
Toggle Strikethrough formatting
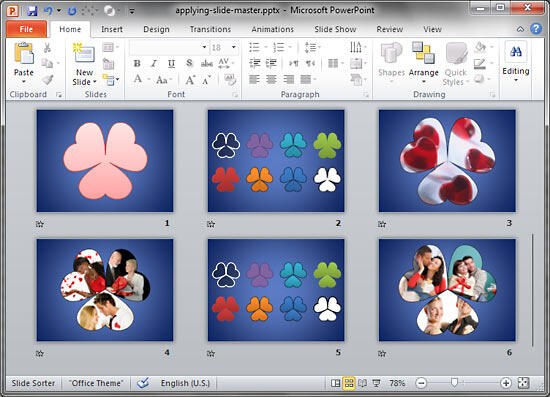point(207,63)
